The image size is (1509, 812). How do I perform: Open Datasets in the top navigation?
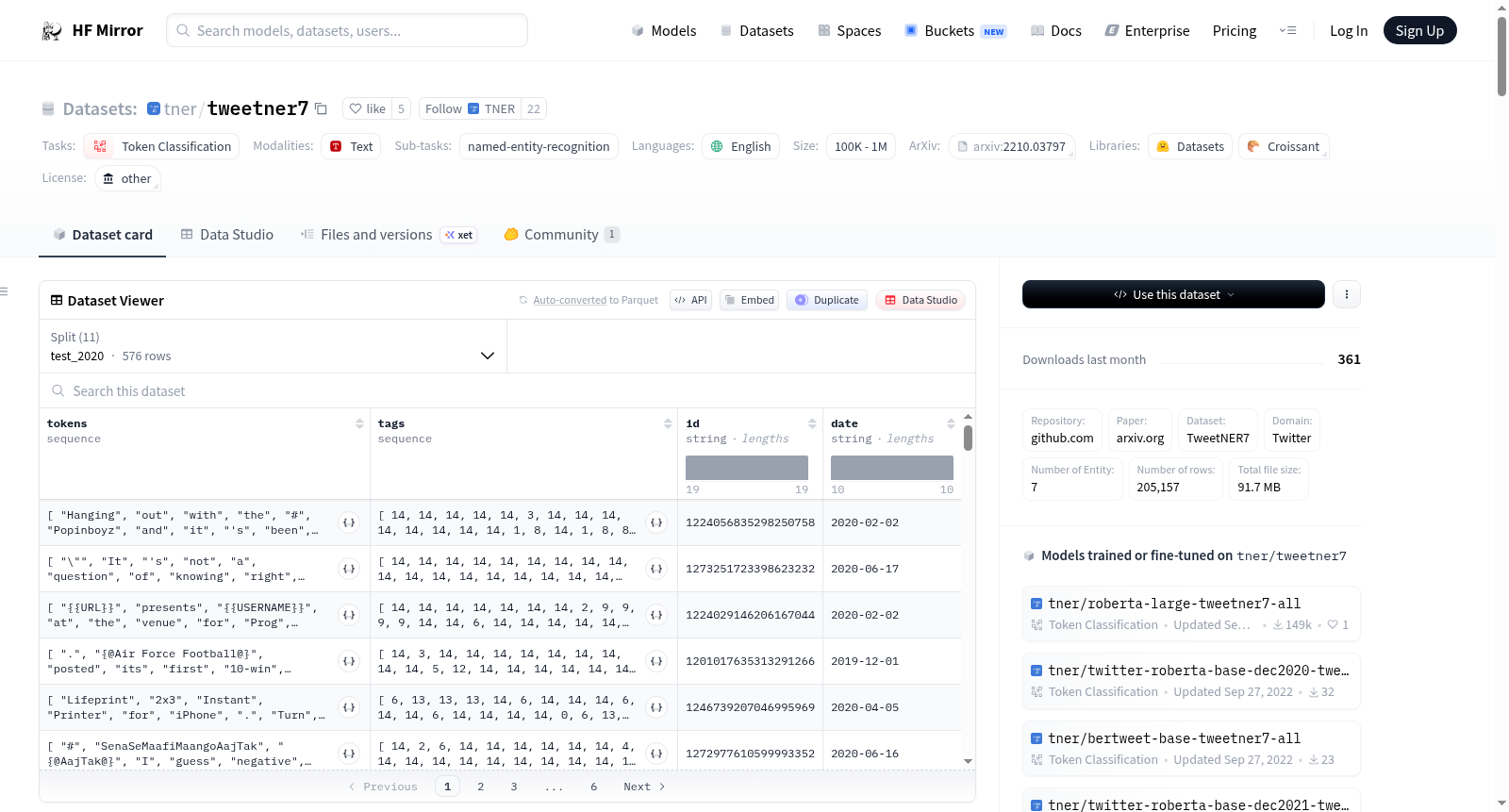(x=756, y=31)
